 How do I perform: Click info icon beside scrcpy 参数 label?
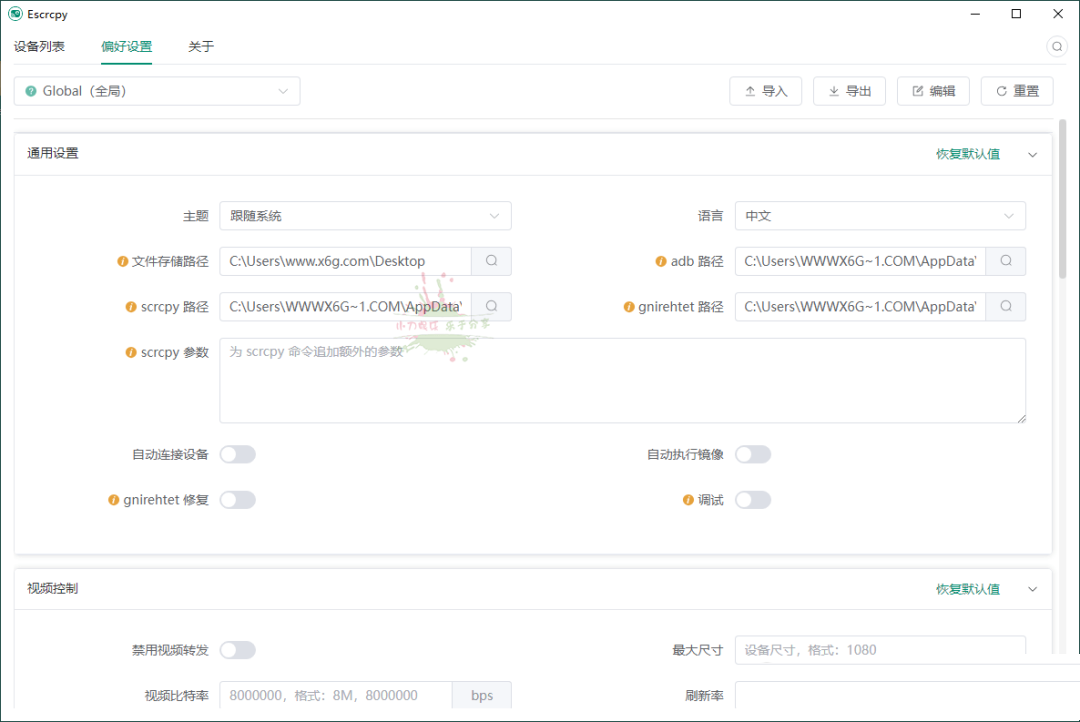(x=131, y=353)
